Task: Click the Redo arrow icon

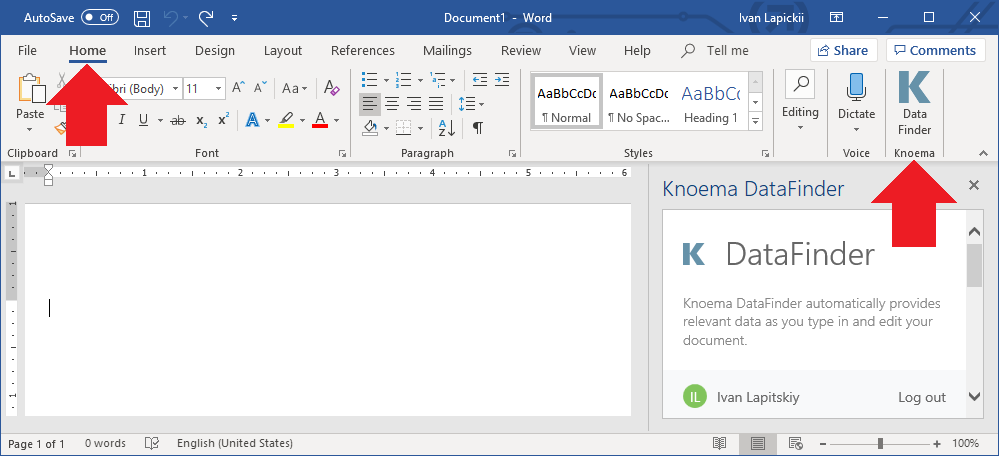Action: pyautogui.click(x=206, y=18)
